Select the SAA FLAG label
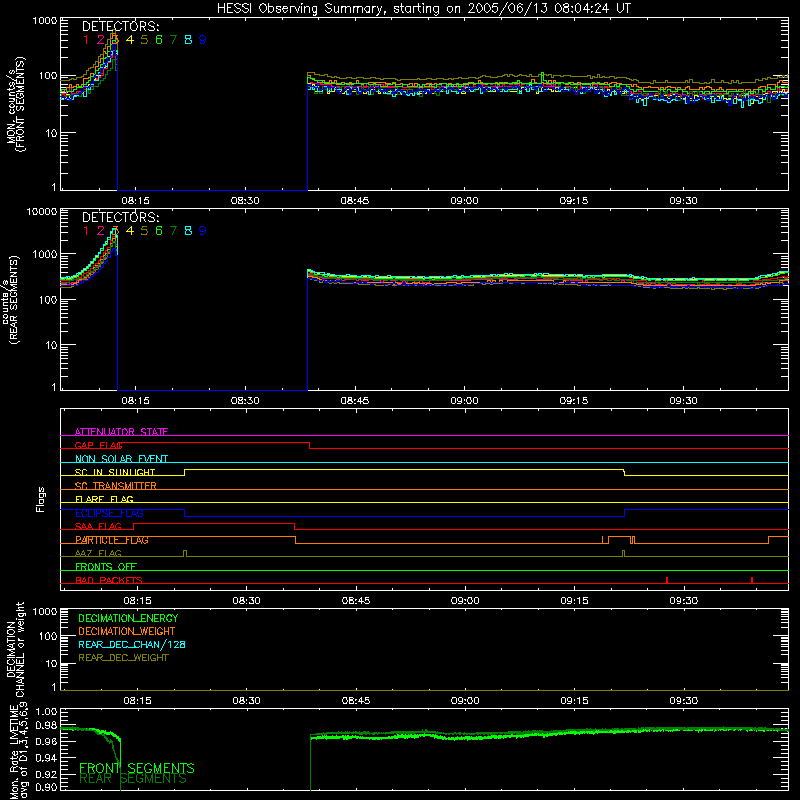This screenshot has height=800, width=800. point(98,526)
